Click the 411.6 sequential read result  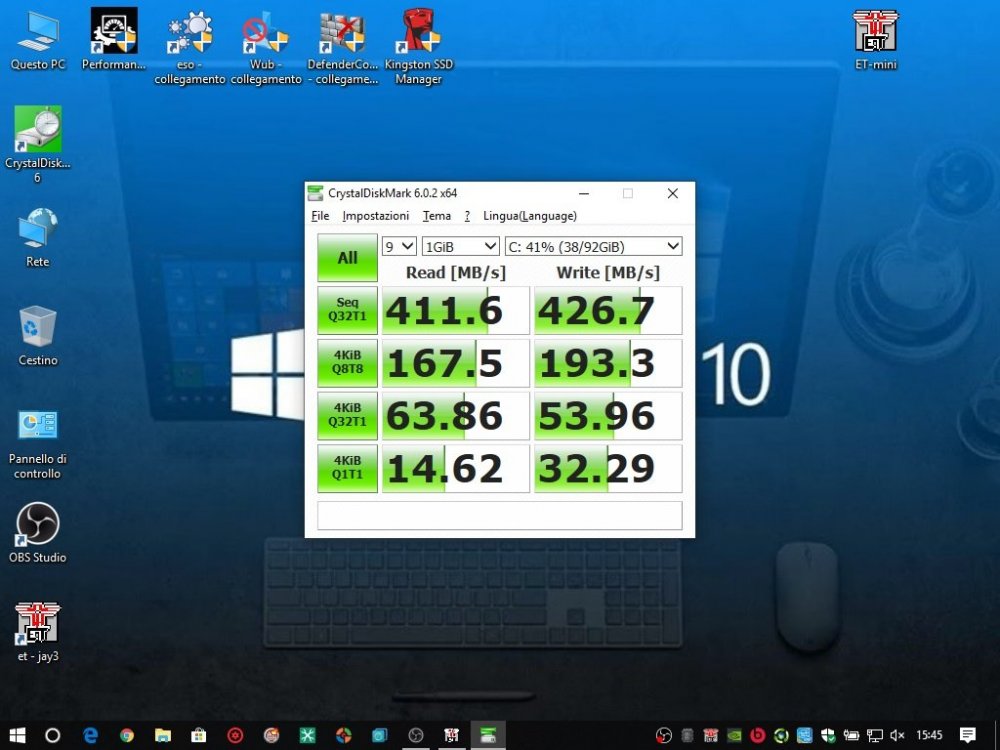(x=455, y=310)
